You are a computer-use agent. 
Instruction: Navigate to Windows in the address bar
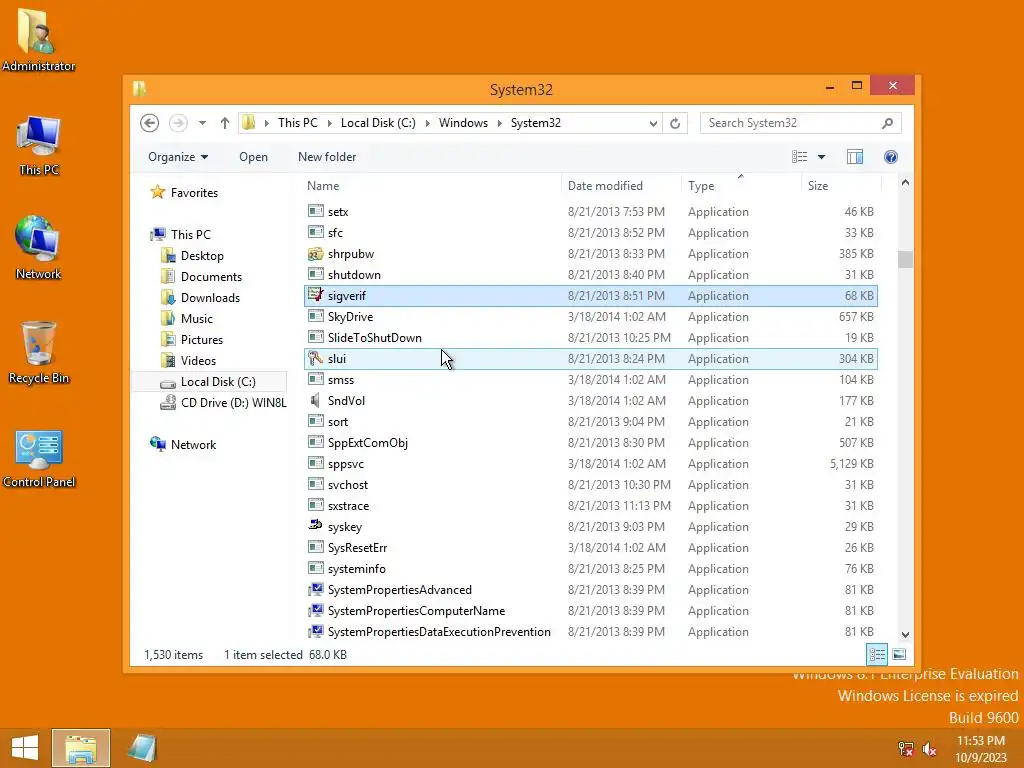pos(463,123)
